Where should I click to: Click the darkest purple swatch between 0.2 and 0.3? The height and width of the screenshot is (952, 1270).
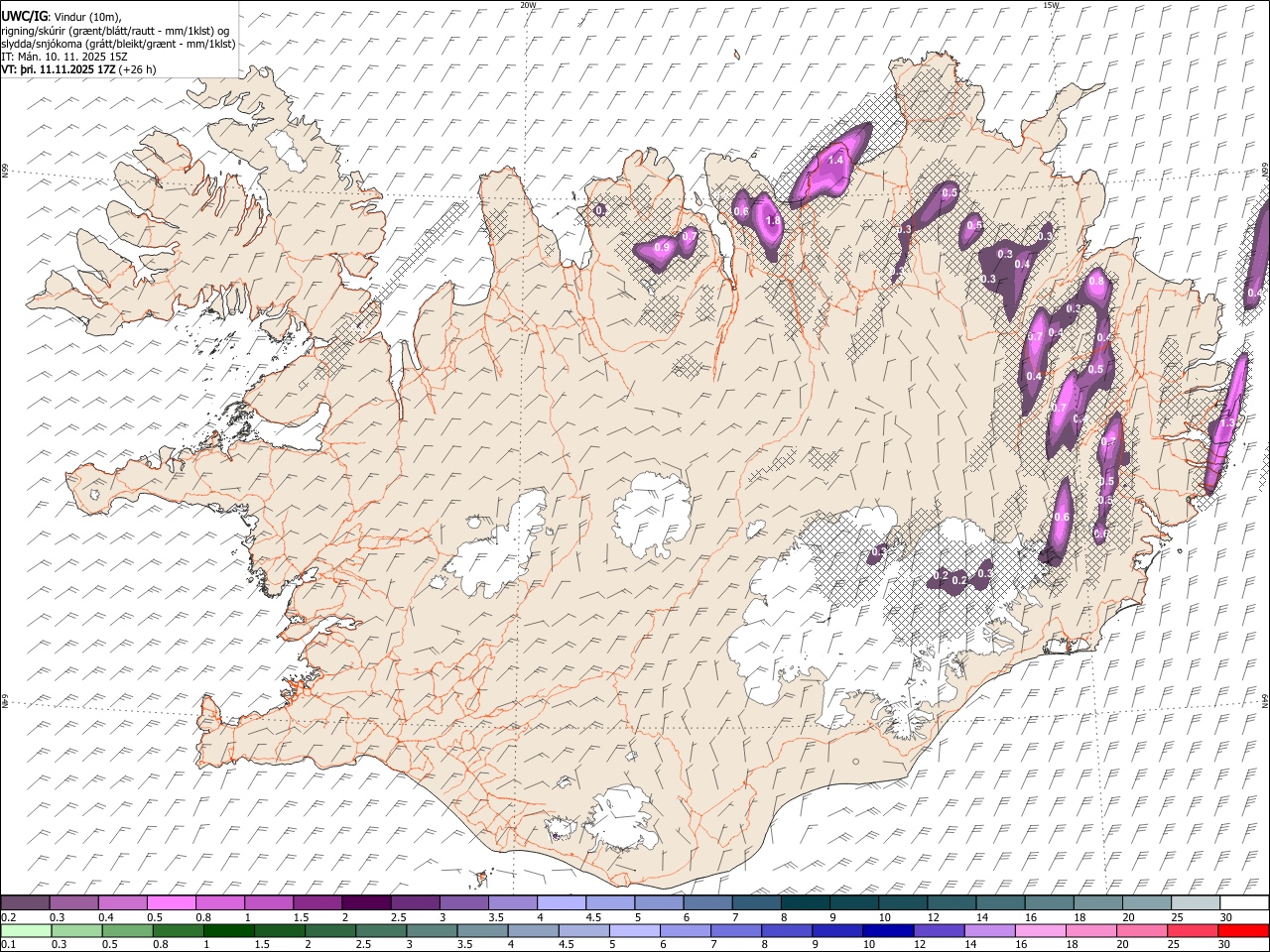25,902
